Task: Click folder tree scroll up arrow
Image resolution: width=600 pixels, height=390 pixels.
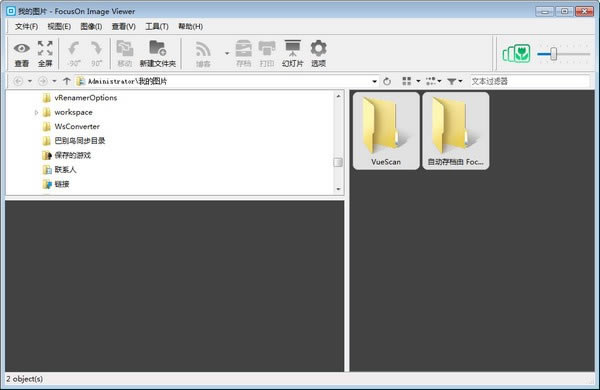Action: click(x=338, y=96)
